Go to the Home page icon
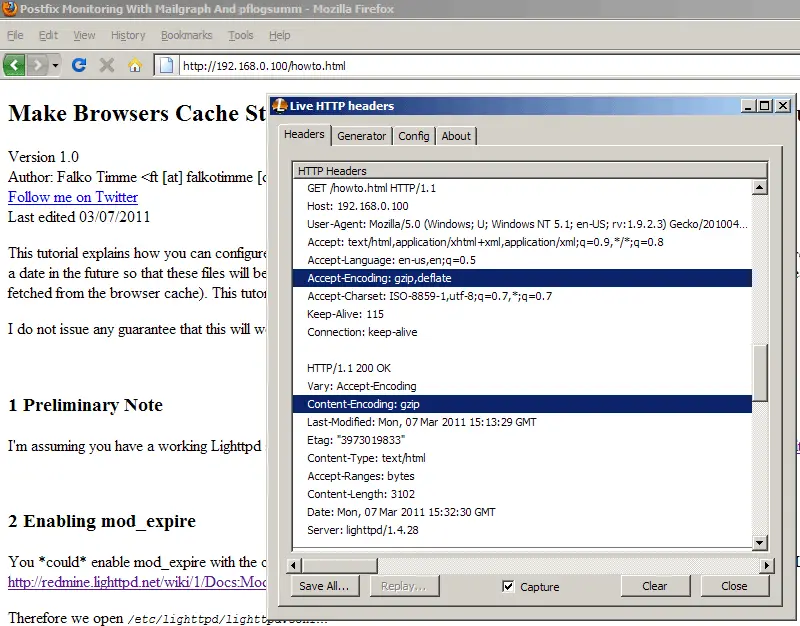The image size is (800, 626). coord(135,65)
